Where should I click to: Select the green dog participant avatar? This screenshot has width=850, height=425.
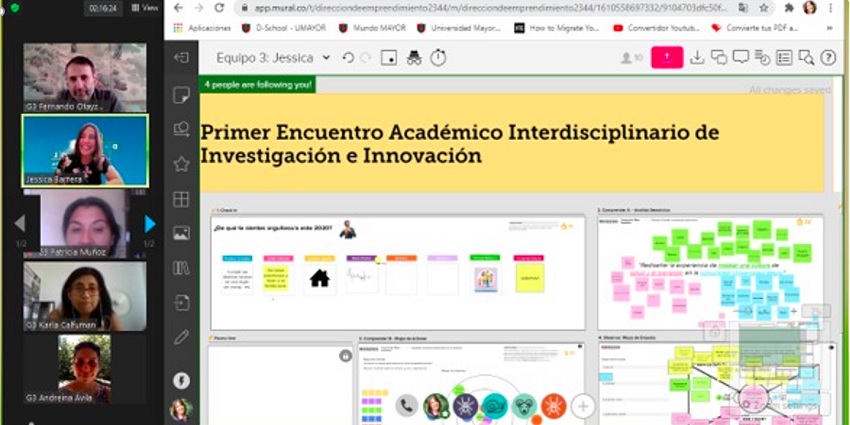tap(524, 406)
